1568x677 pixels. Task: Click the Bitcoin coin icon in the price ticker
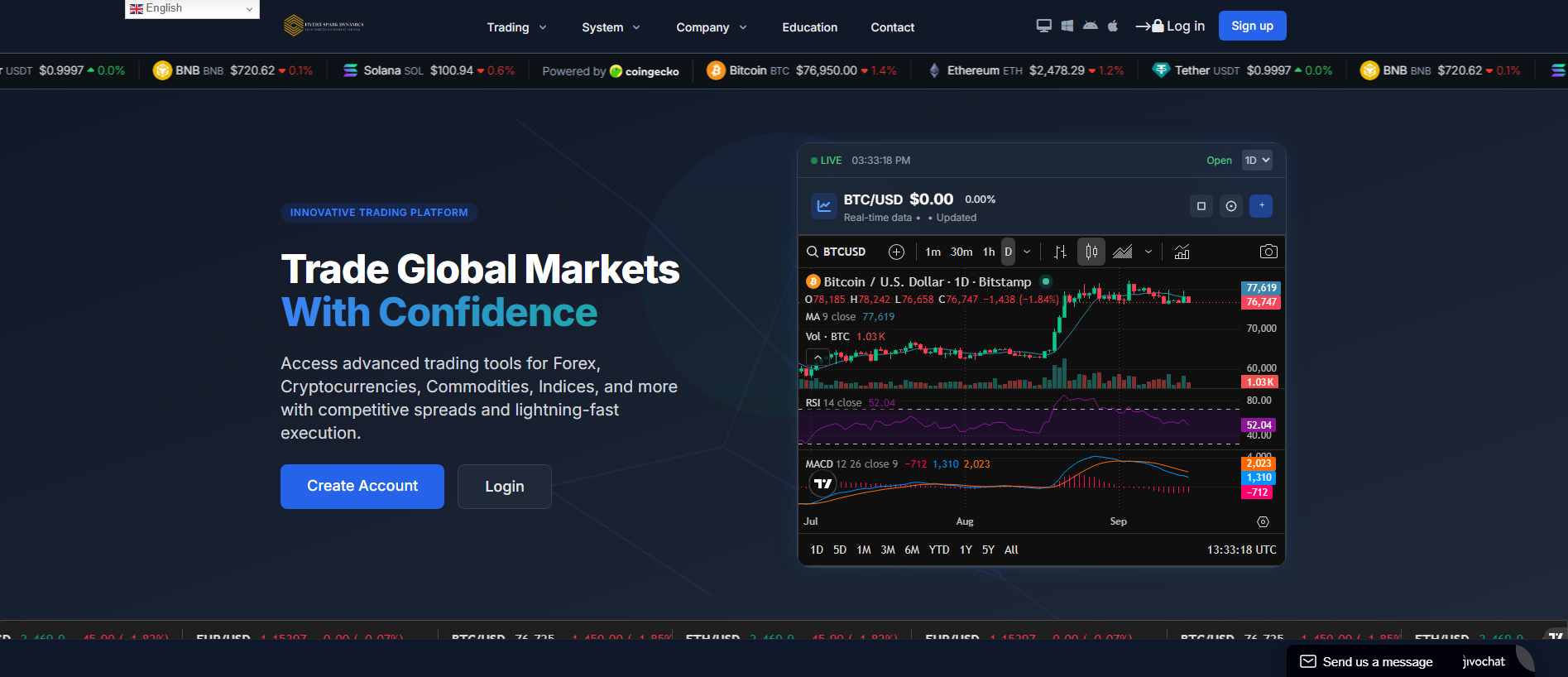click(716, 70)
